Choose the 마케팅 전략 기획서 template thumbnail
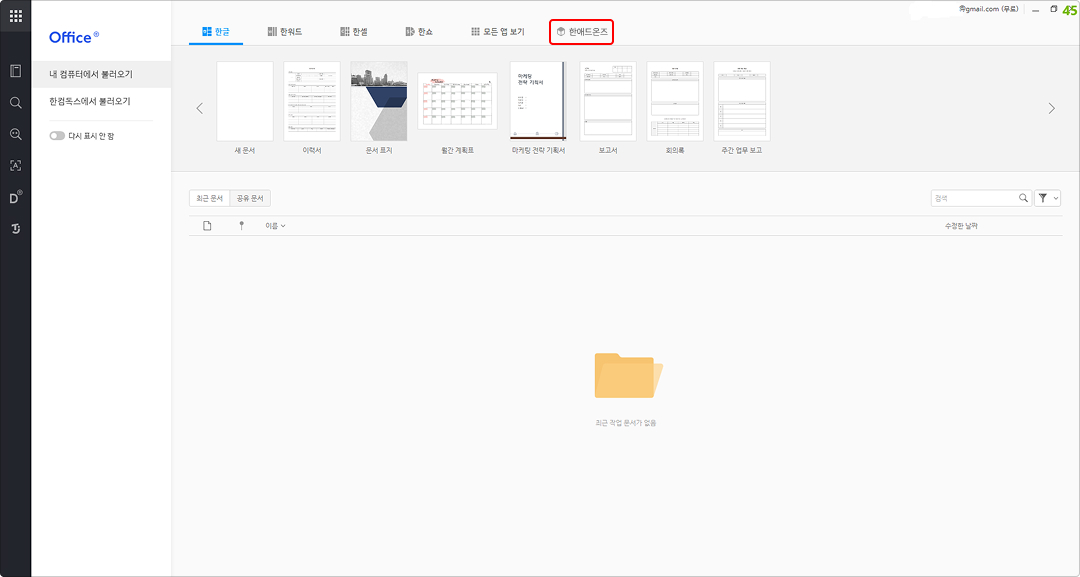The height and width of the screenshot is (577, 1080). click(538, 100)
